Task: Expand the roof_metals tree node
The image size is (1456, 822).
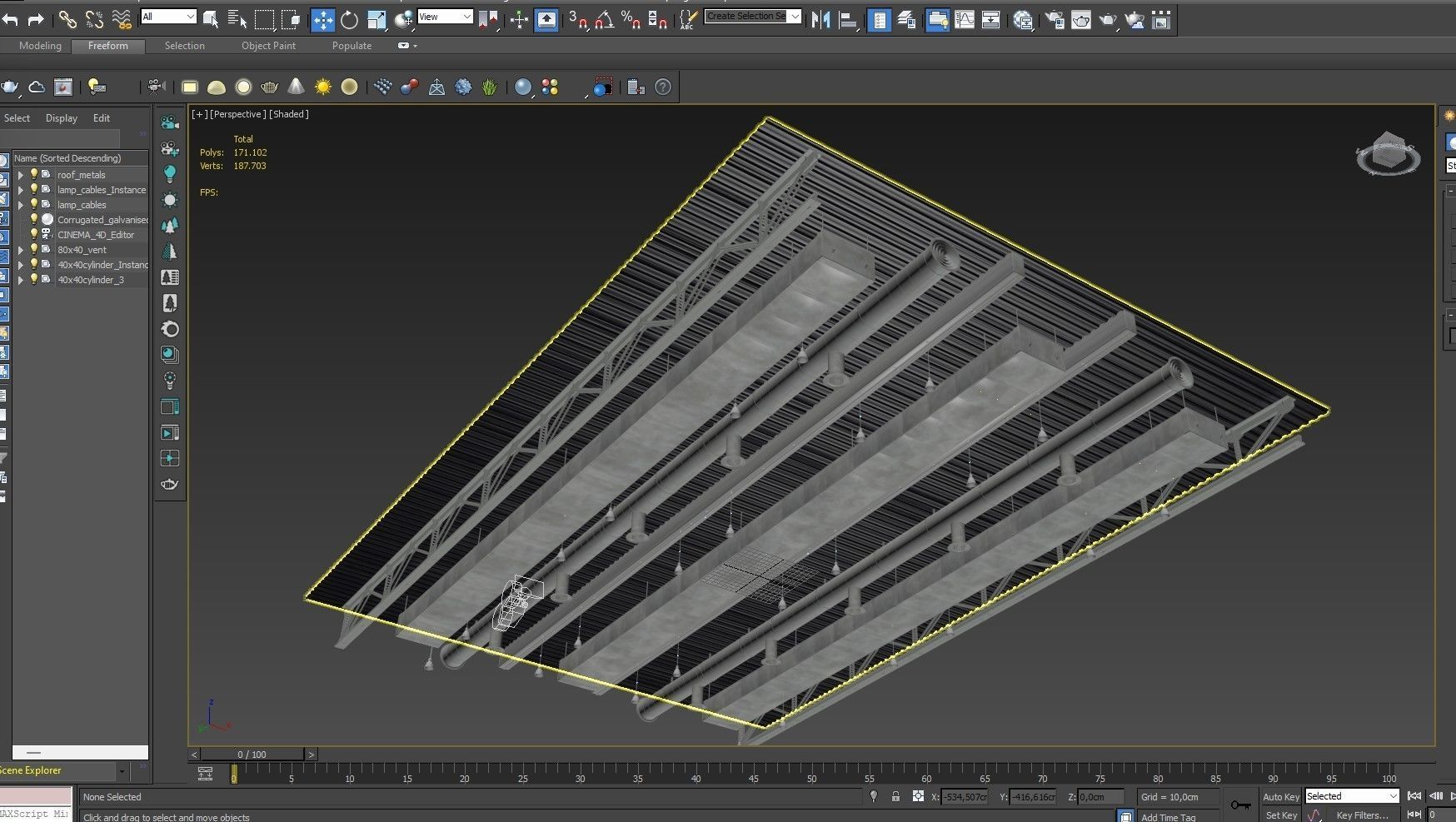Action: coord(21,175)
